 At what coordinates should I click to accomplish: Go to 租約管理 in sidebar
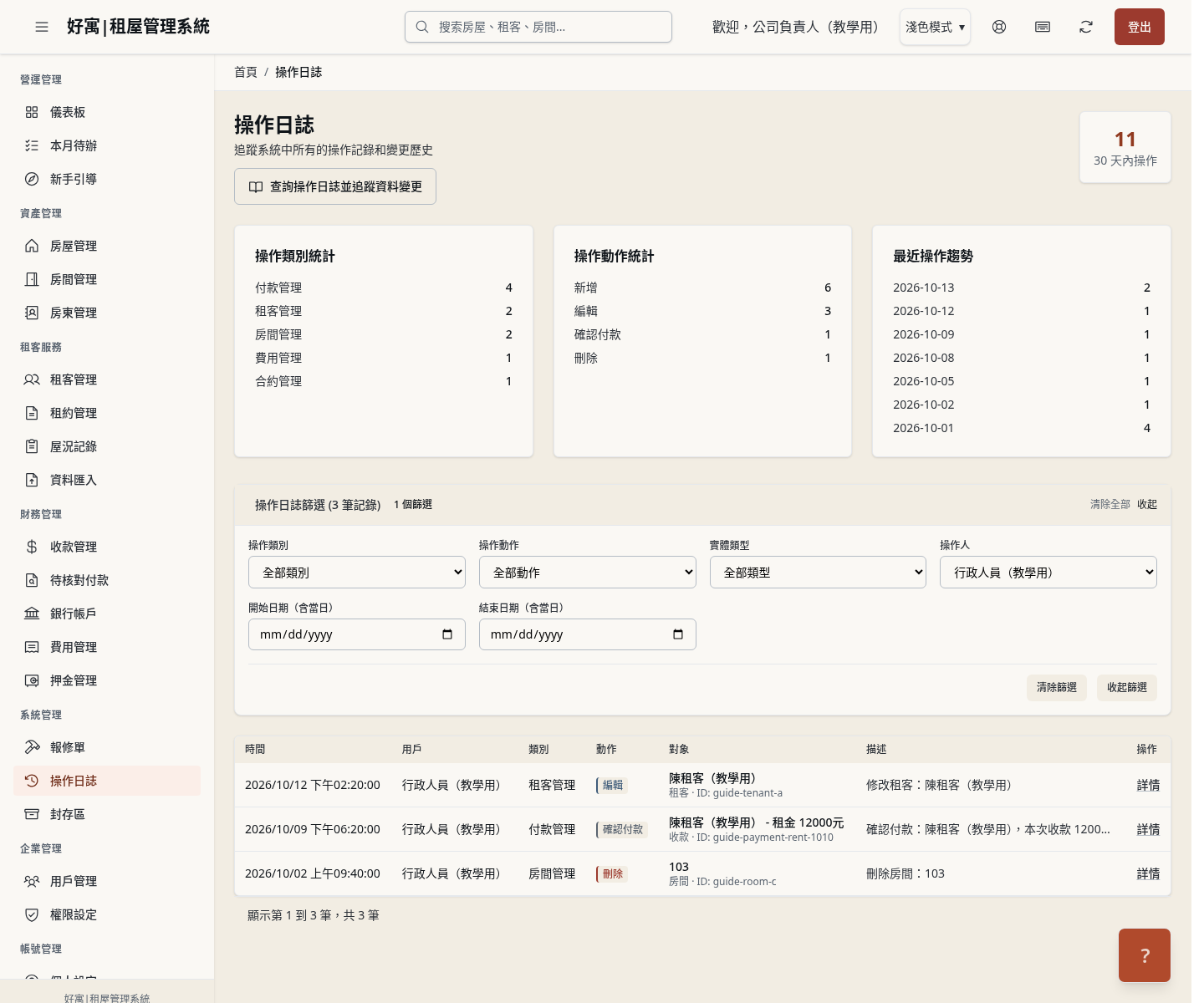107,413
